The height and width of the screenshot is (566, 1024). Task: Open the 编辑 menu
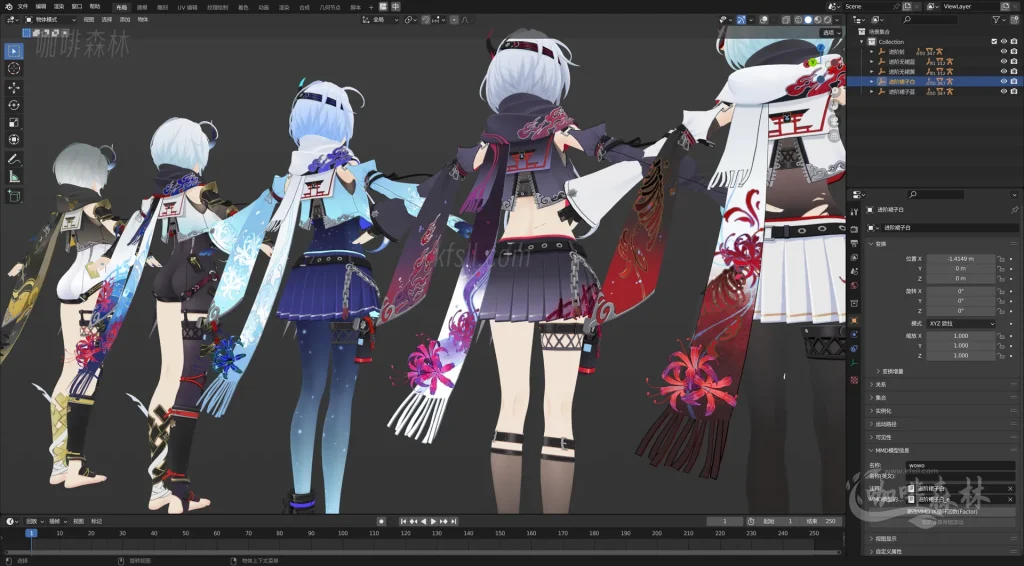point(40,7)
